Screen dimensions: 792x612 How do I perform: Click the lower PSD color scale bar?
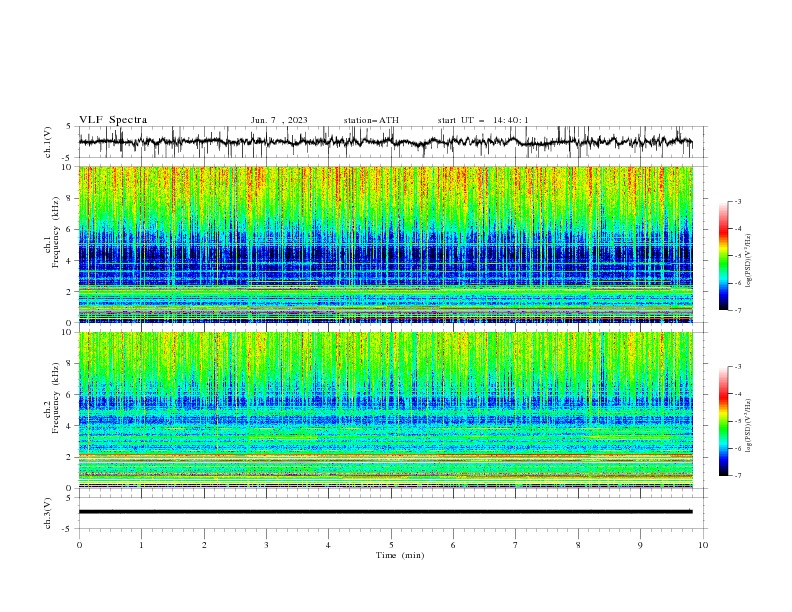[724, 421]
